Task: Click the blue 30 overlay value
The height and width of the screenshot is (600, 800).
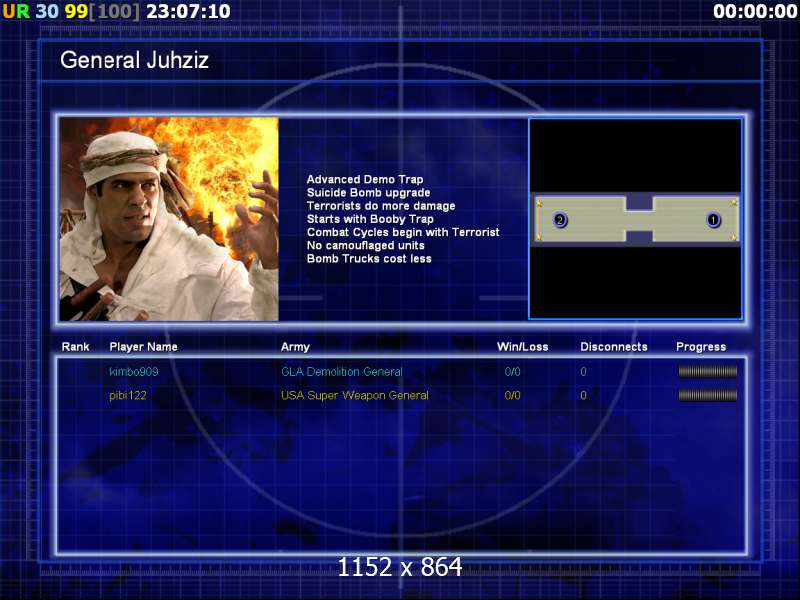Action: [x=47, y=11]
